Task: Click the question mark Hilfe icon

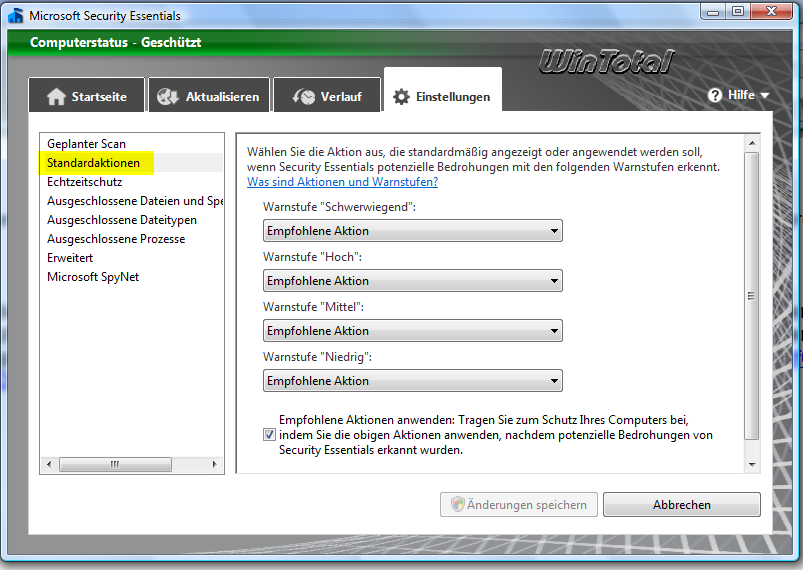Action: 715,95
